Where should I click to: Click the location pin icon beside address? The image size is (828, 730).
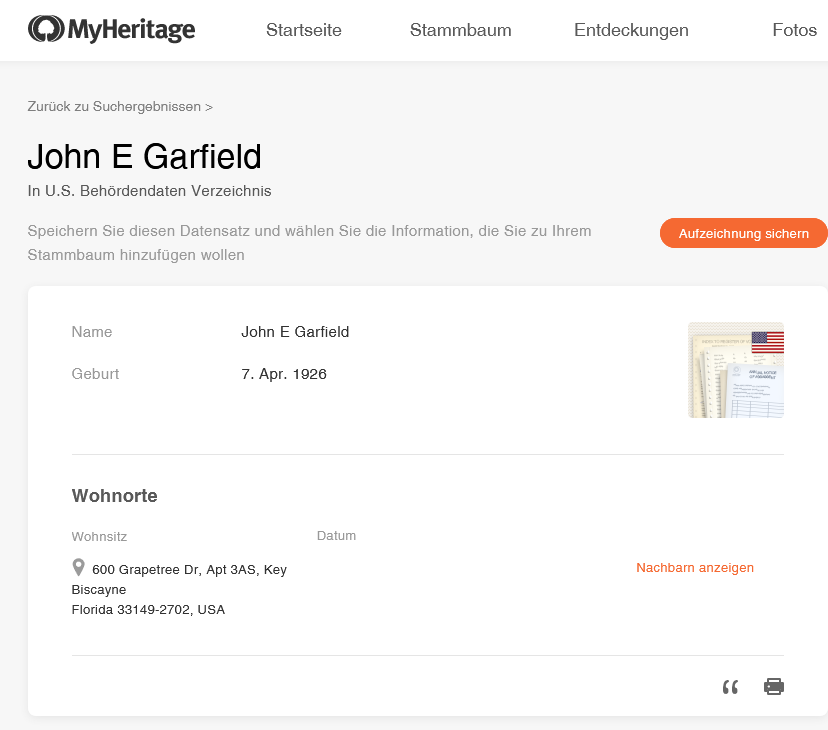[x=79, y=568]
